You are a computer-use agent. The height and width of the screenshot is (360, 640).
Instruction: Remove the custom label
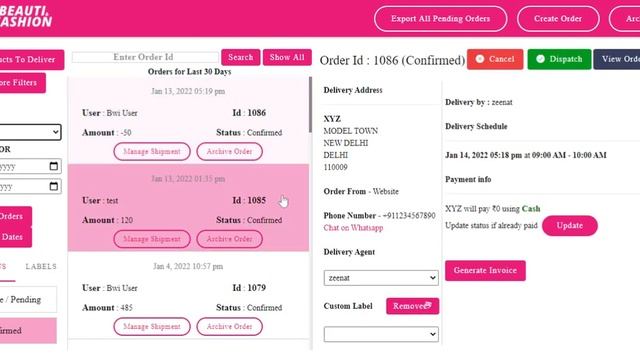412,306
